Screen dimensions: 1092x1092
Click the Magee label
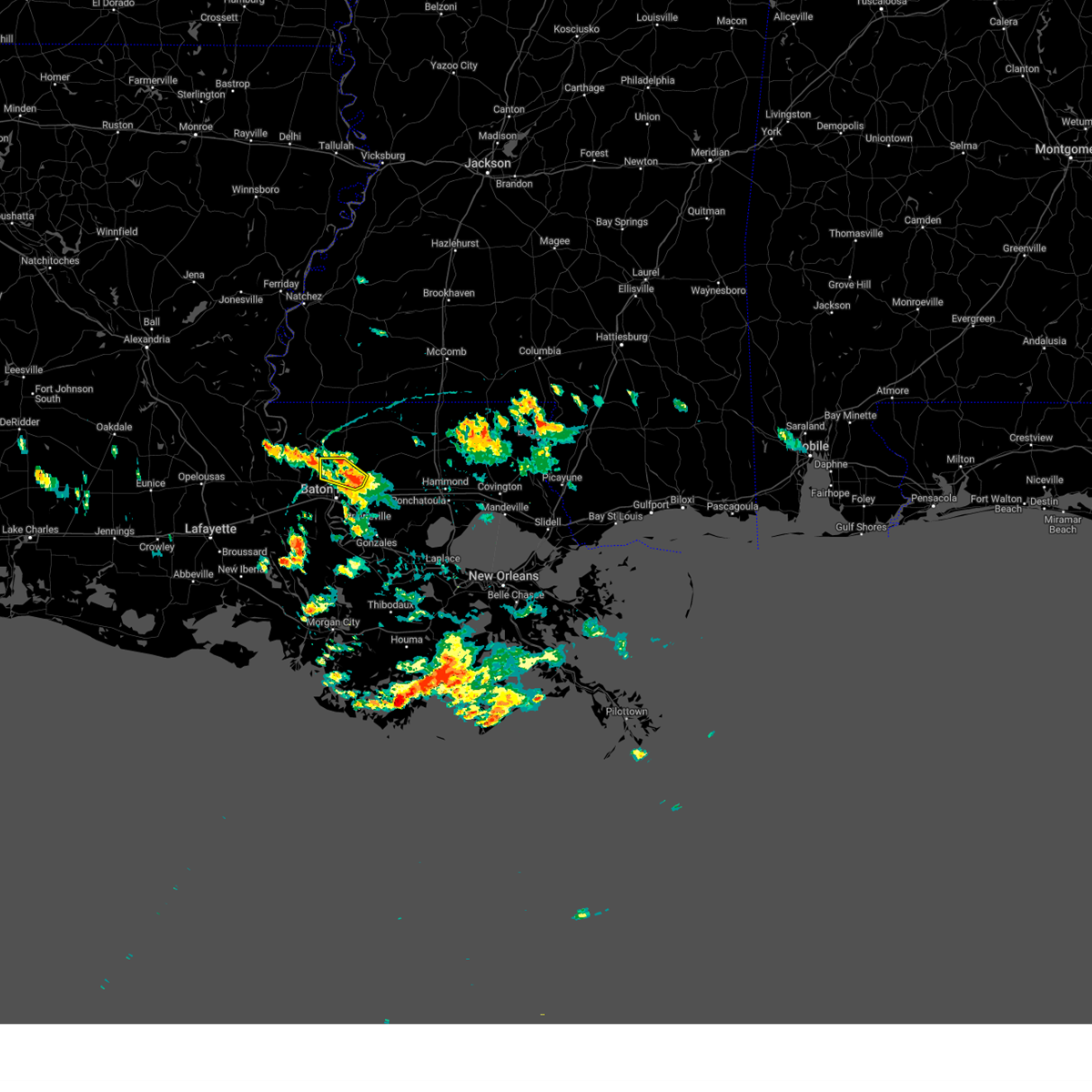[x=554, y=241]
